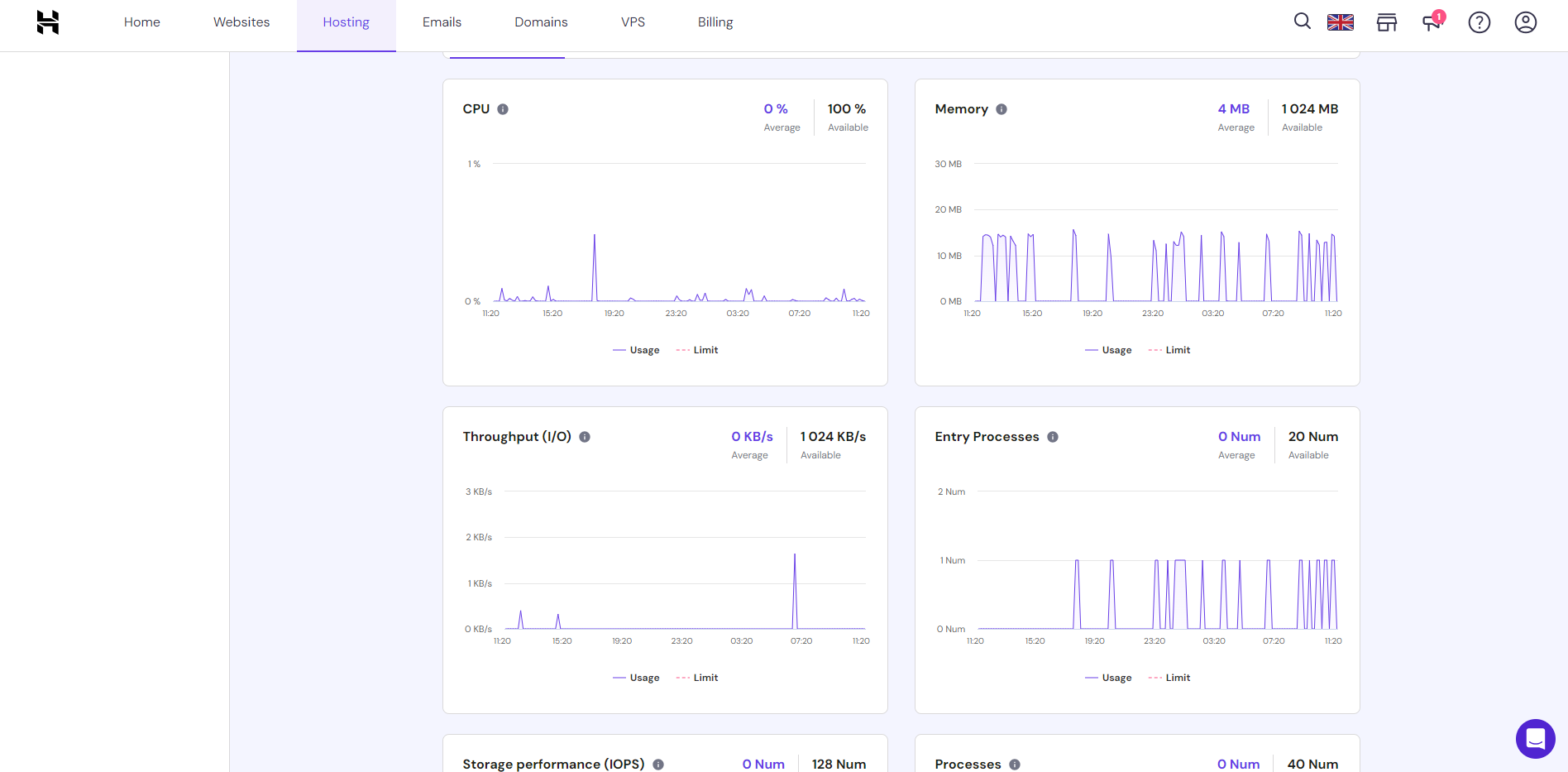The height and width of the screenshot is (772, 1568).
Task: Toggle the Usage line on CPU chart
Action: [636, 349]
